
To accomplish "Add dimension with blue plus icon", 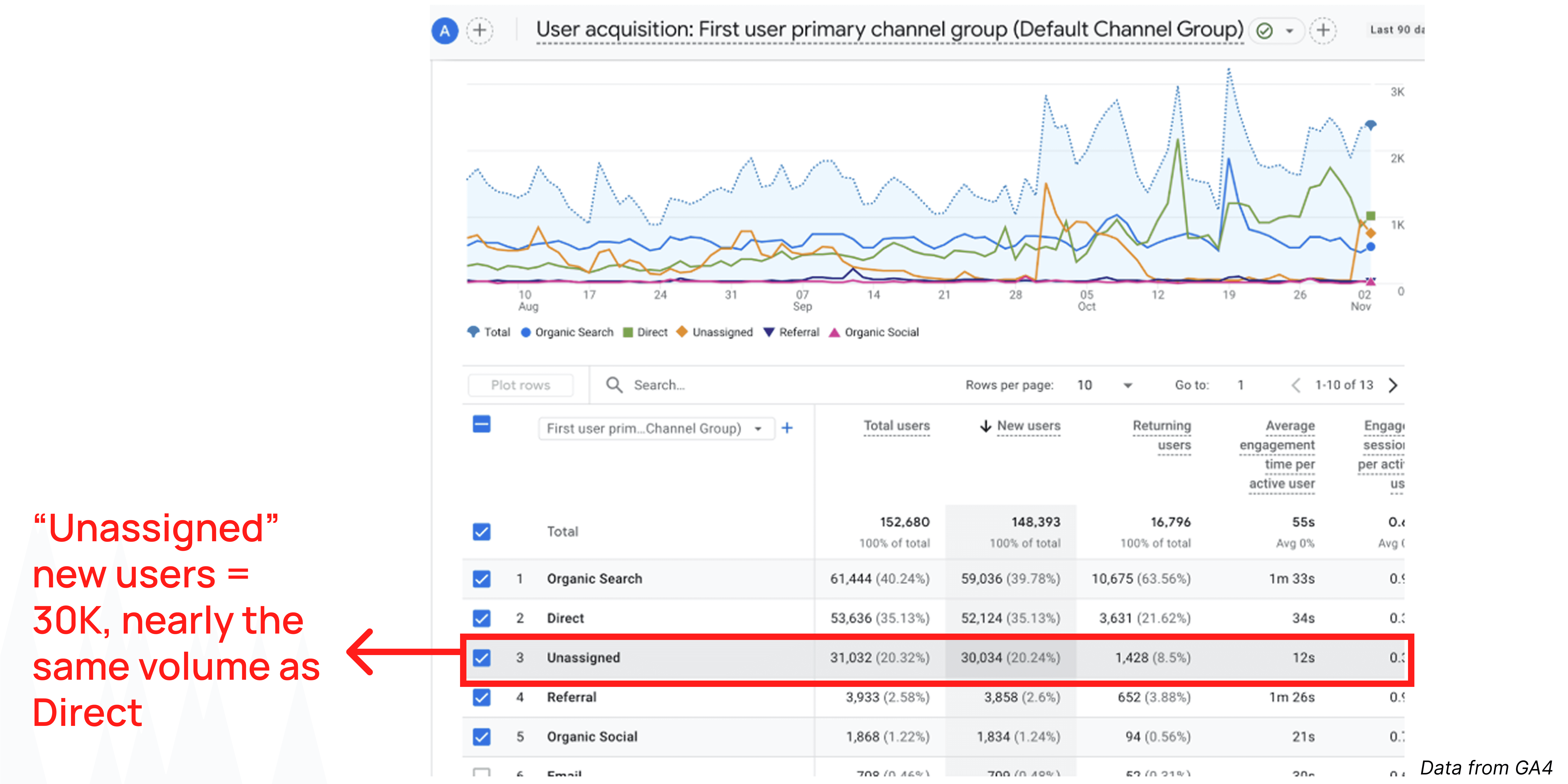I will click(787, 428).
